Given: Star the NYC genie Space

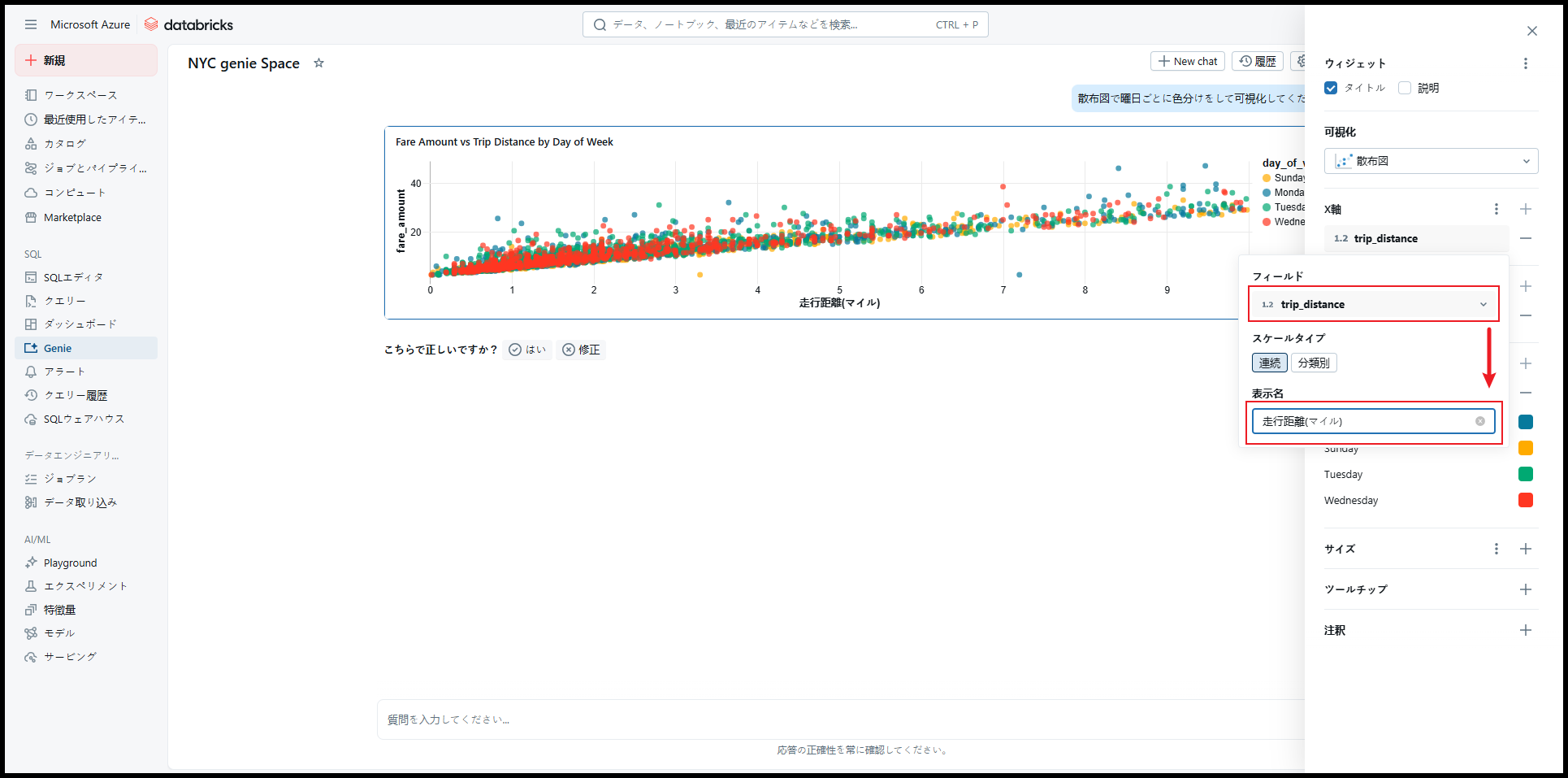Looking at the screenshot, I should 318,63.
